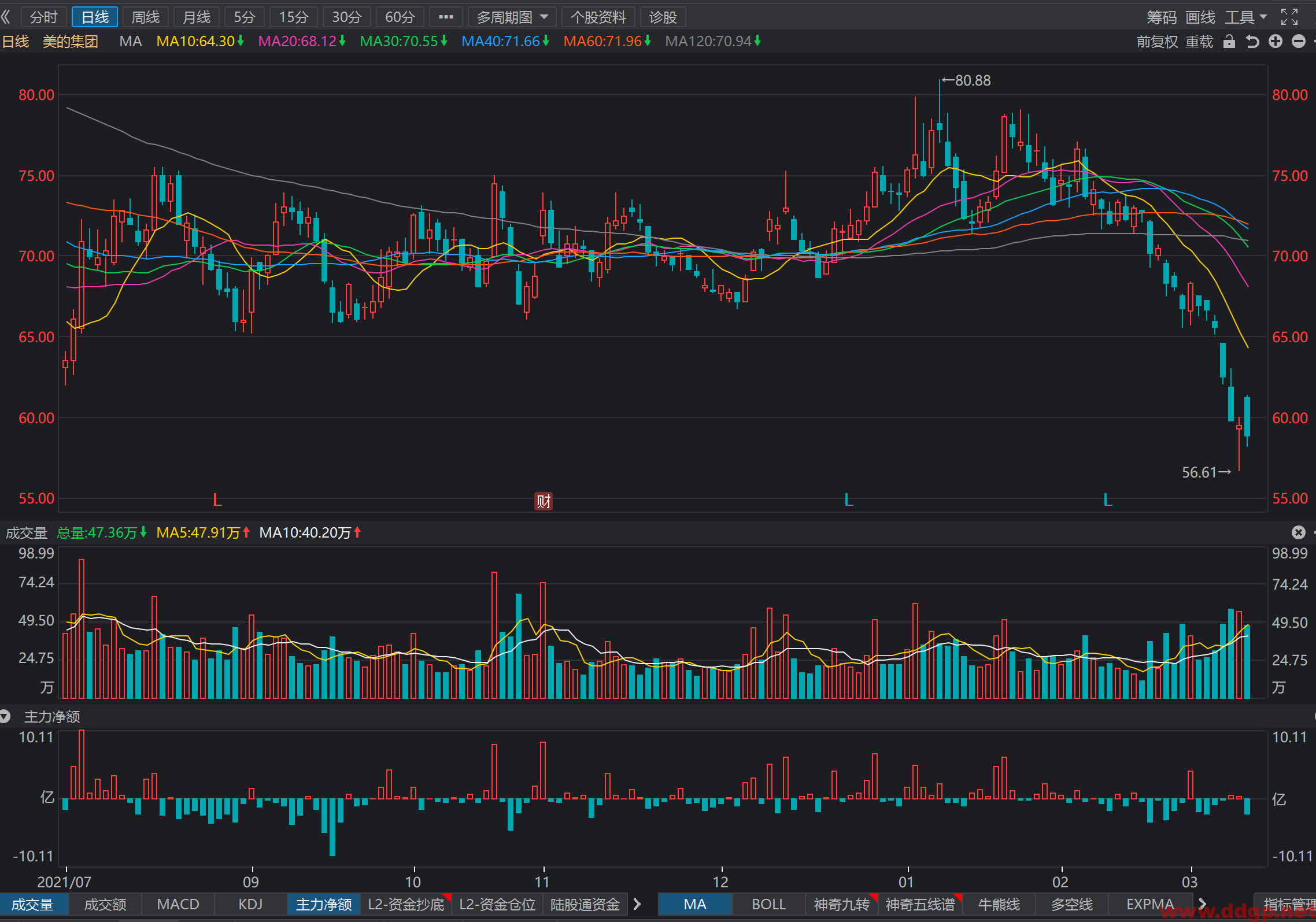The image size is (1316, 922).
Task: Select the L2-资金仓位 indicator tab
Action: [497, 905]
